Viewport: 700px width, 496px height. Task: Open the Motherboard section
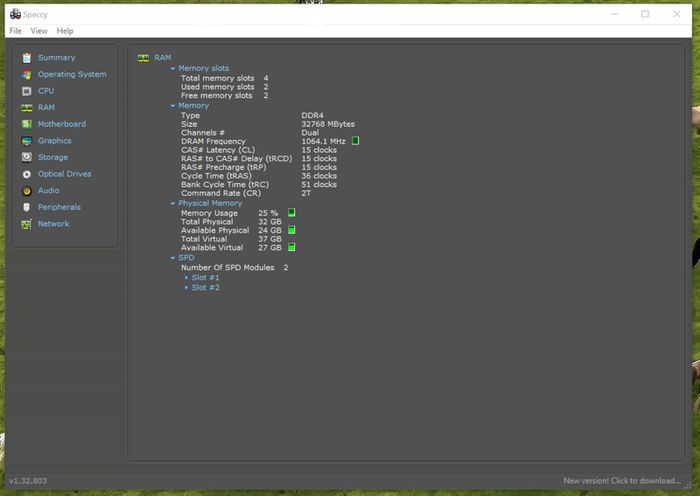[x=62, y=124]
